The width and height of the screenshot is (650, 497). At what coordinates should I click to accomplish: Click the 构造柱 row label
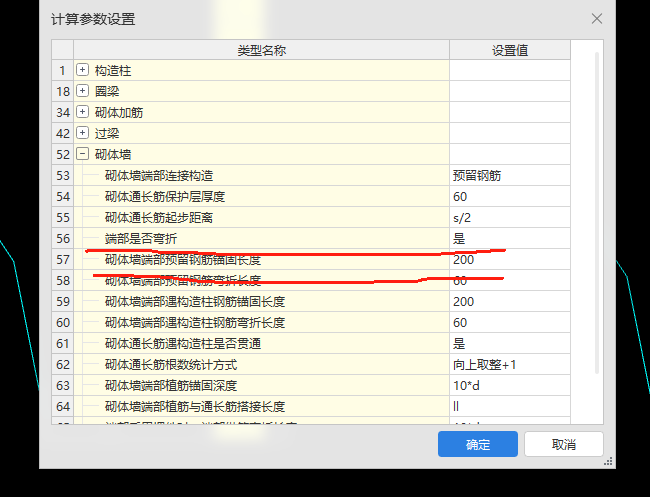coord(113,70)
